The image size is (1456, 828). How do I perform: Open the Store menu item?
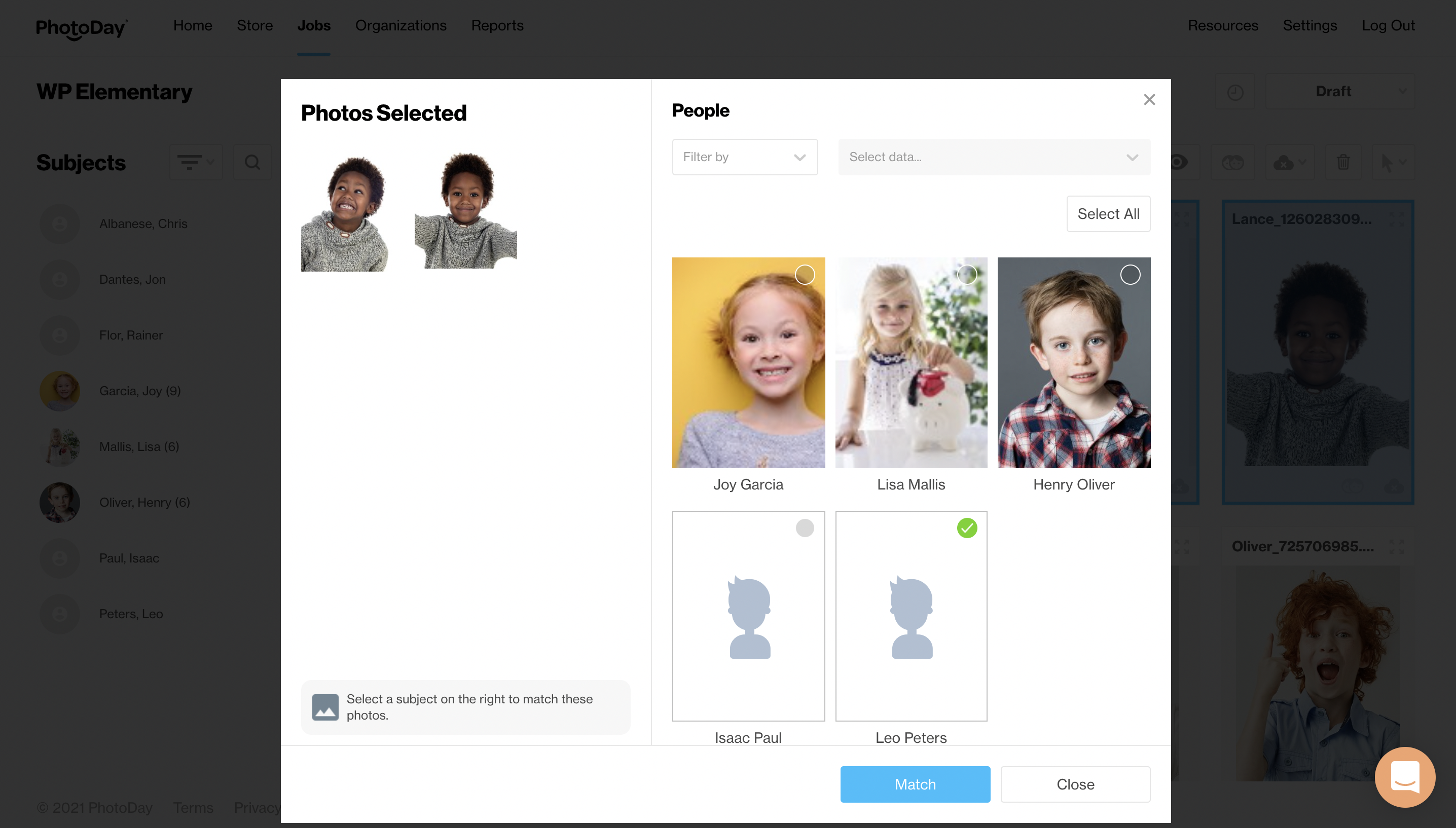point(255,26)
